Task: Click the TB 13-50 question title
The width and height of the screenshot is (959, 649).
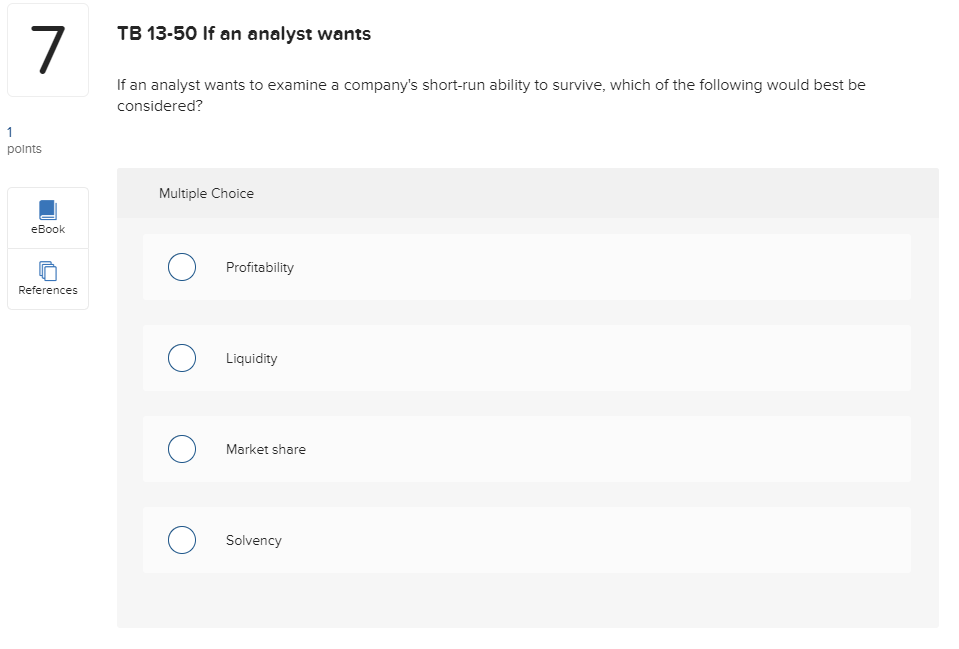Action: (244, 34)
